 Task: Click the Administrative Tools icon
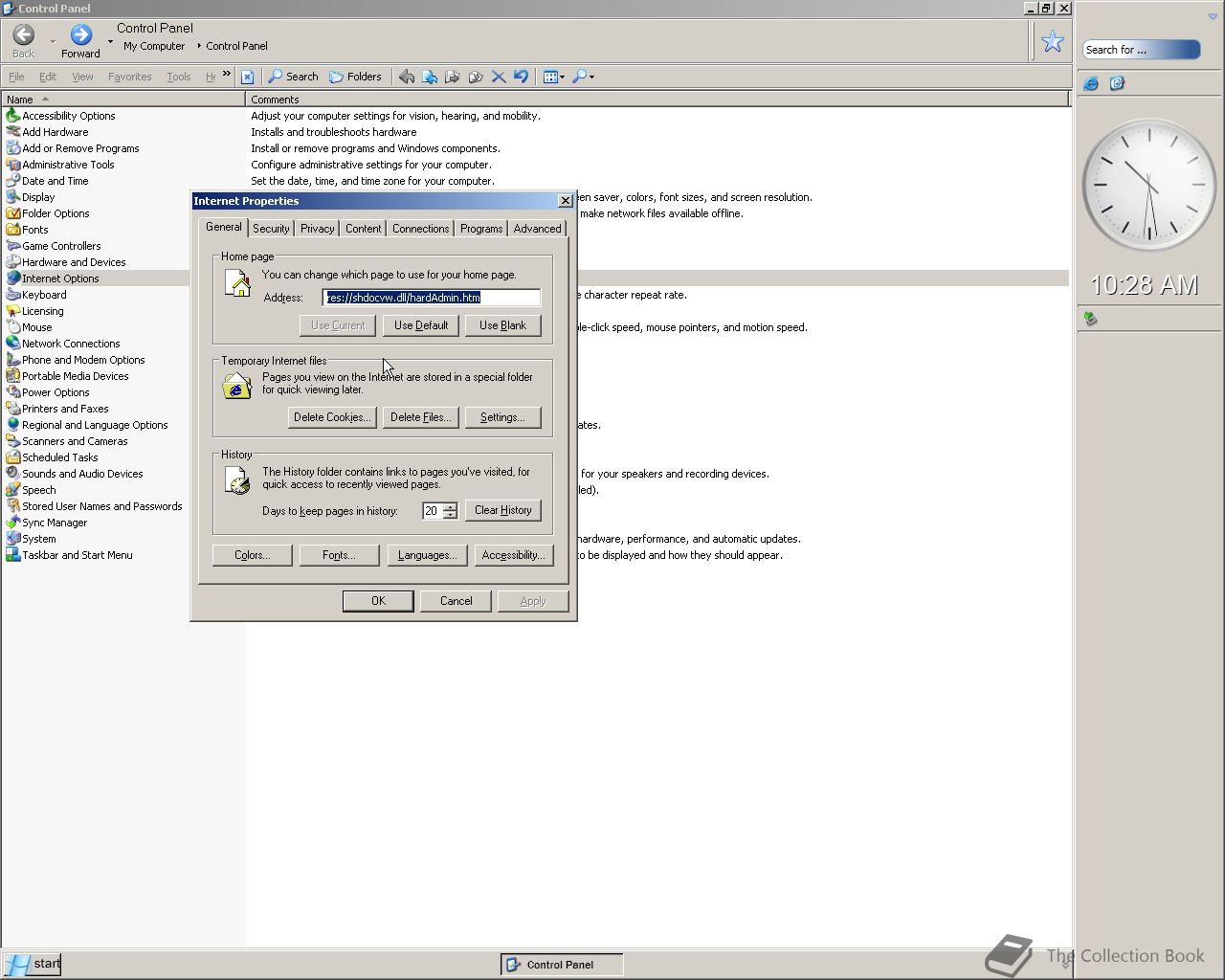point(13,165)
